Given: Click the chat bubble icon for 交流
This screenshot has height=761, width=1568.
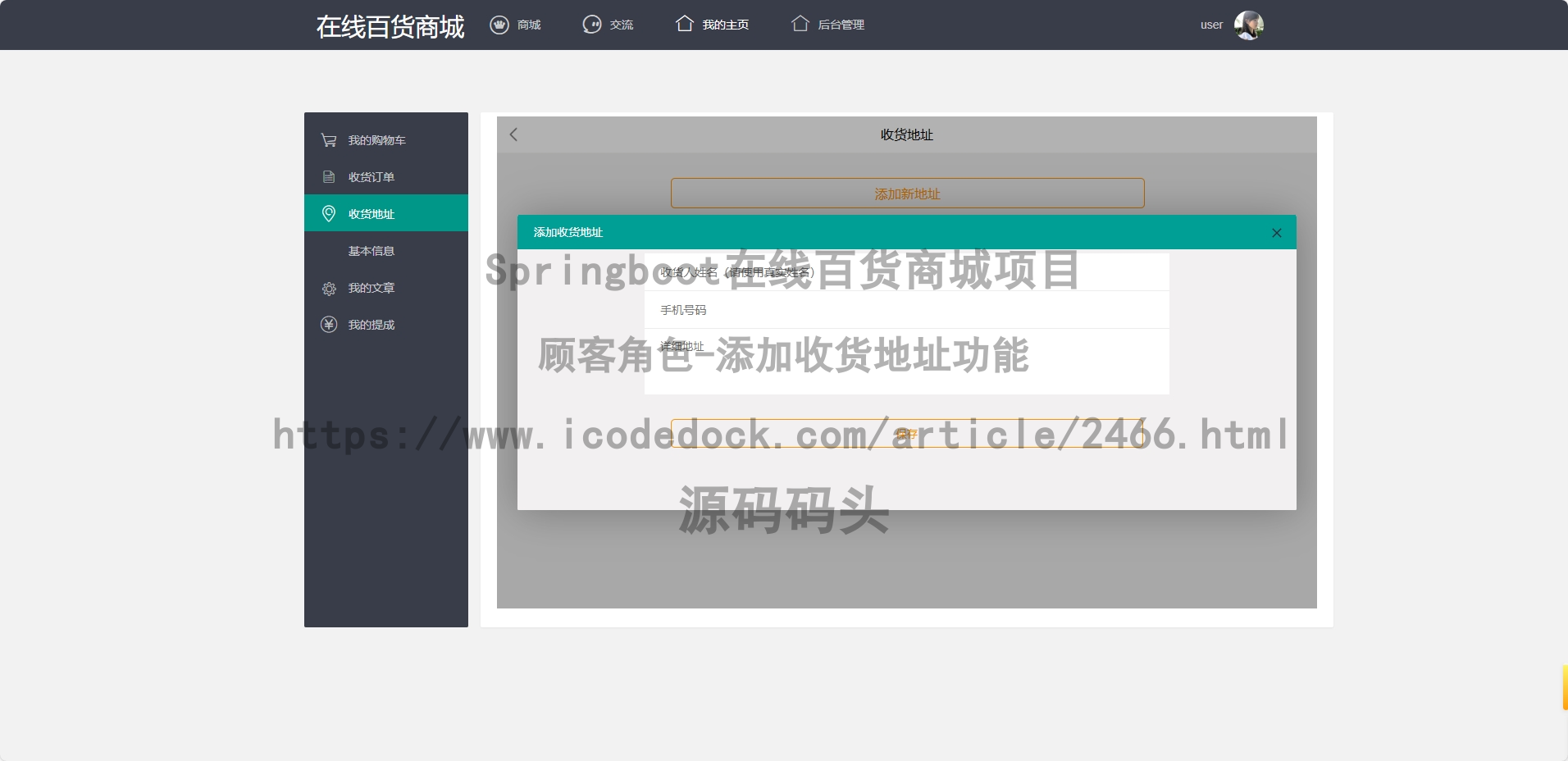Looking at the screenshot, I should pyautogui.click(x=592, y=25).
